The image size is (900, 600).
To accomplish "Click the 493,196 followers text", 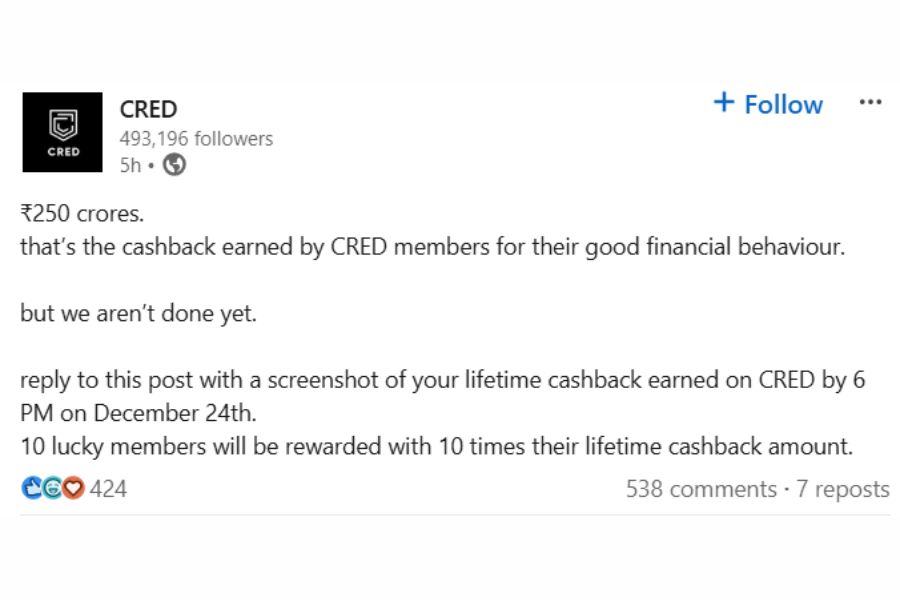I will [196, 139].
